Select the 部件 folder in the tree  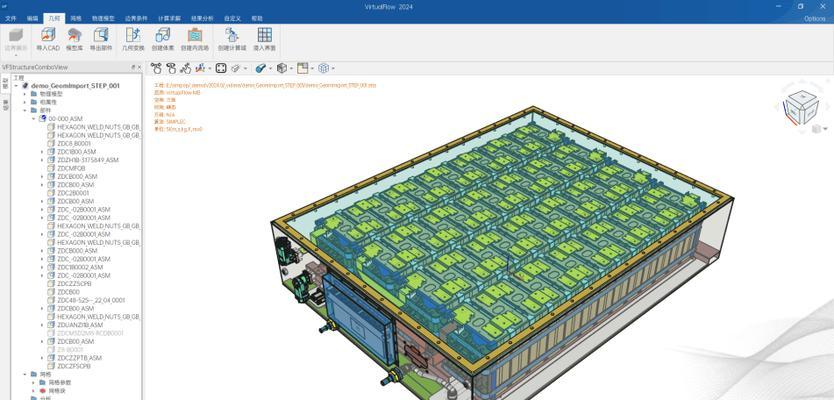pos(45,110)
